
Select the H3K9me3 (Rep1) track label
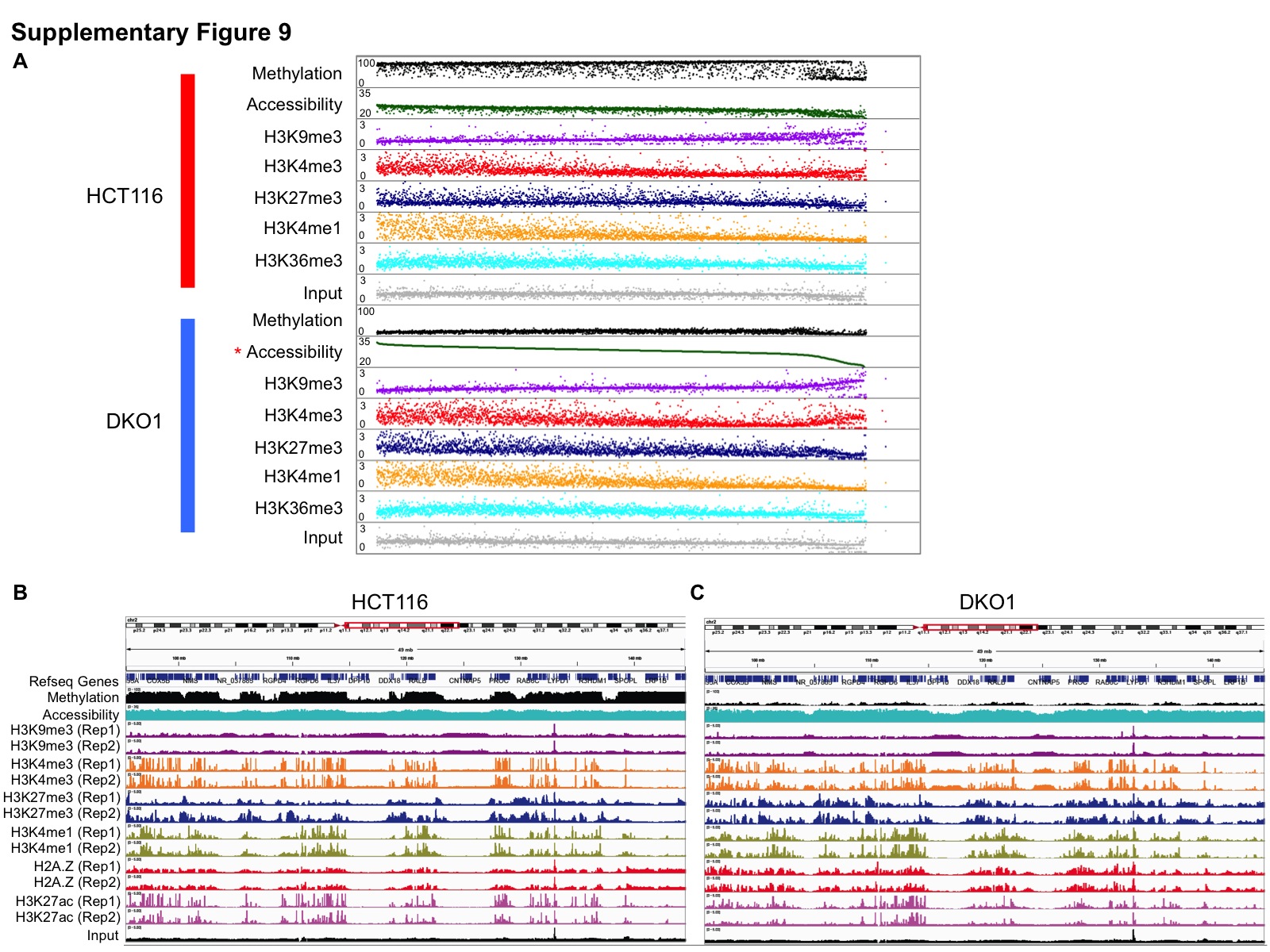[65, 730]
